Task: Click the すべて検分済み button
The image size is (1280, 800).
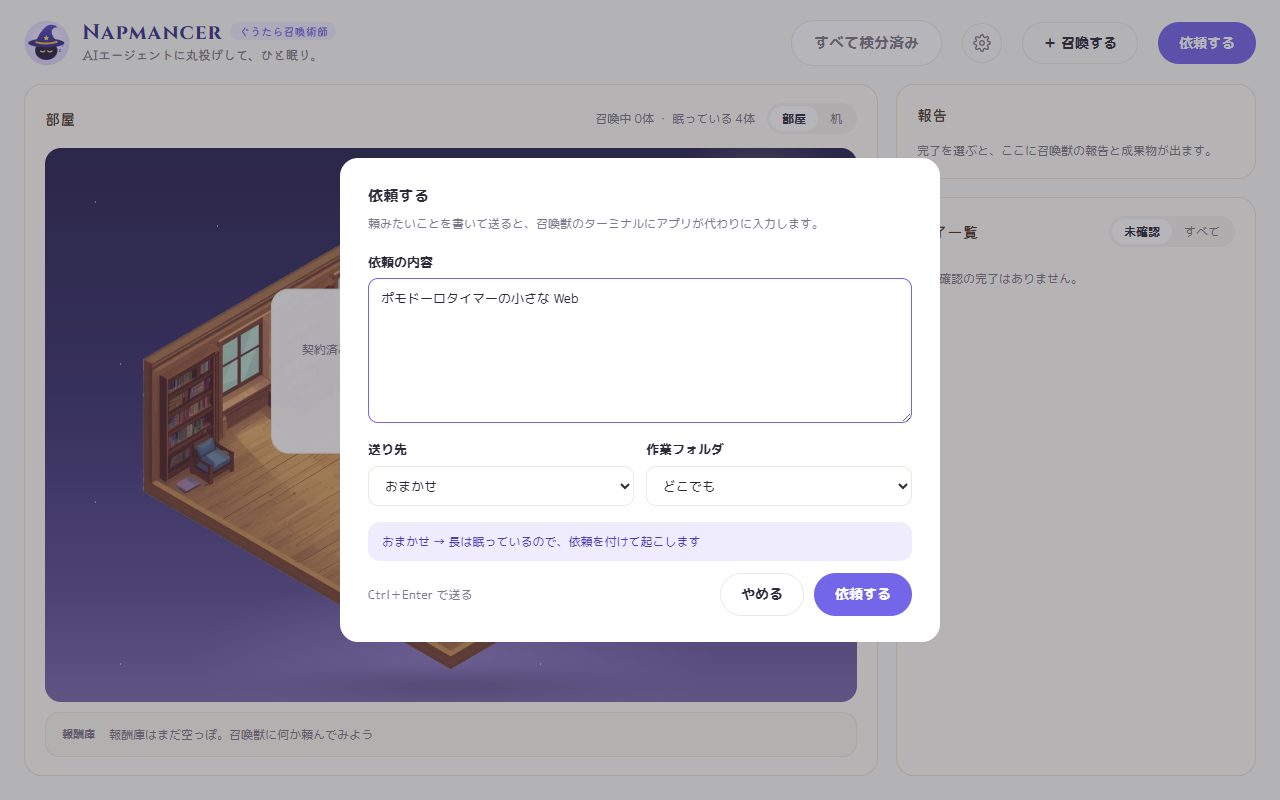Action: coord(866,43)
